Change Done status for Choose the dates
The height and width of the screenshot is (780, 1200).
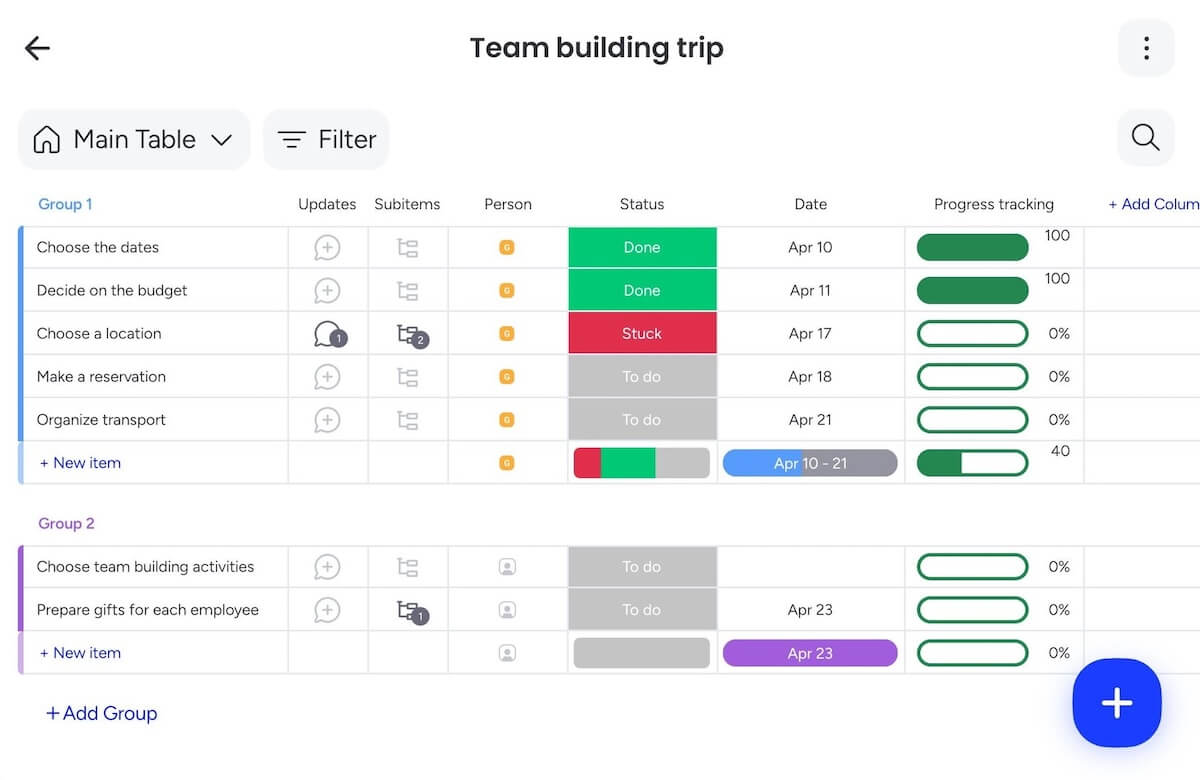pyautogui.click(x=642, y=248)
